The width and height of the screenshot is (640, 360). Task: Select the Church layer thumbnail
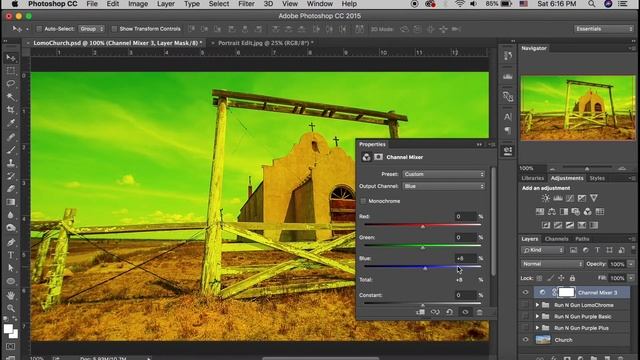543,340
